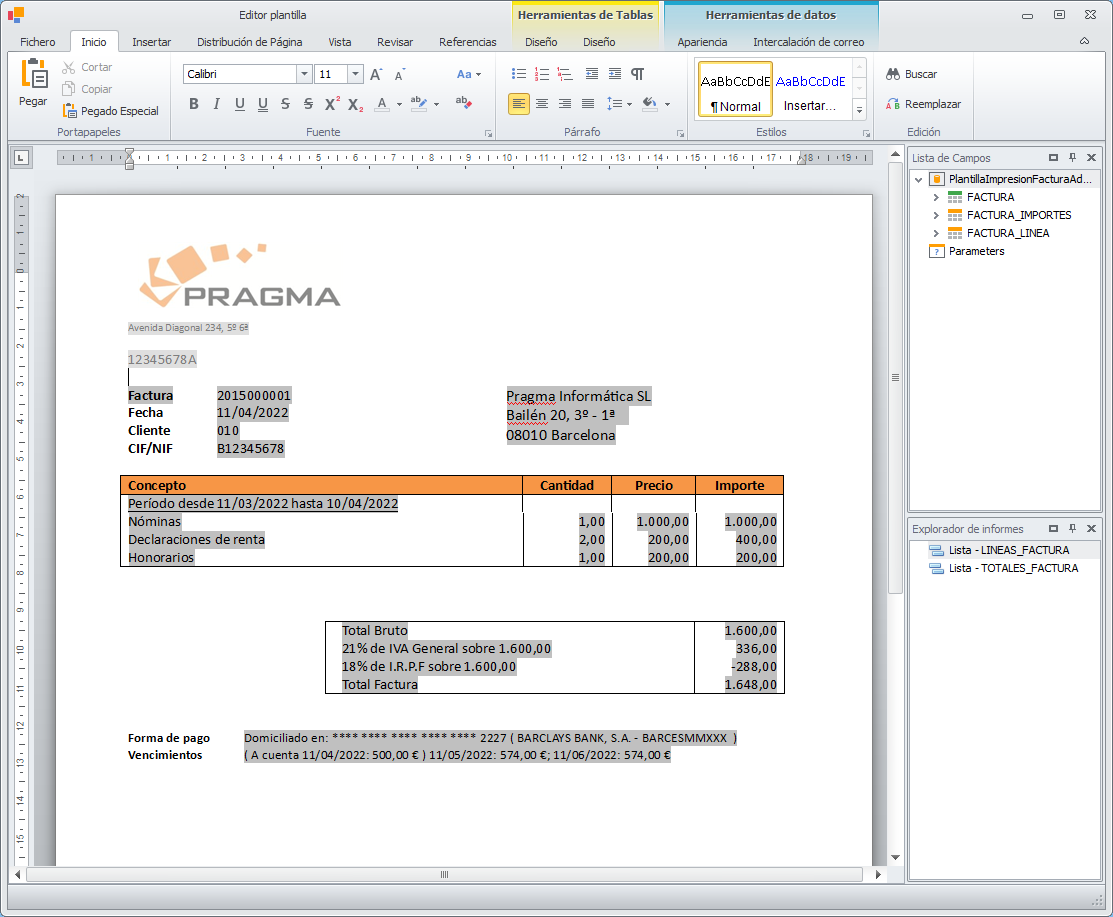Open the Aa change case dropdown
1113x917 pixels.
468,74
